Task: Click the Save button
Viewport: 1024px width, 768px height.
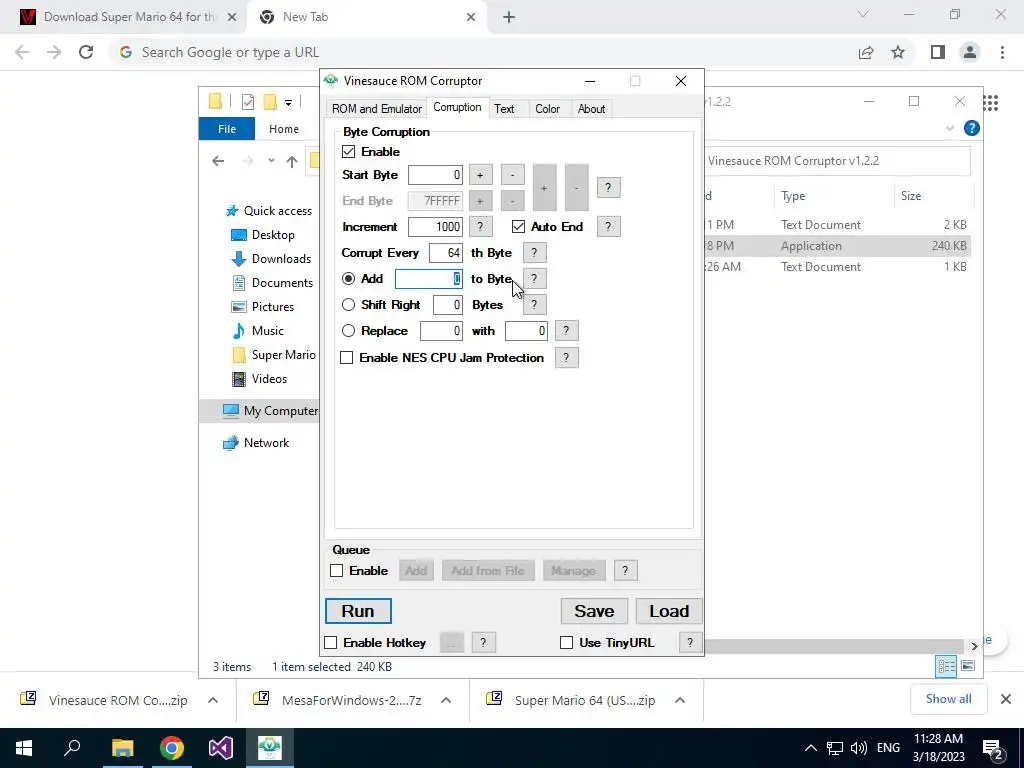Action: (x=594, y=611)
